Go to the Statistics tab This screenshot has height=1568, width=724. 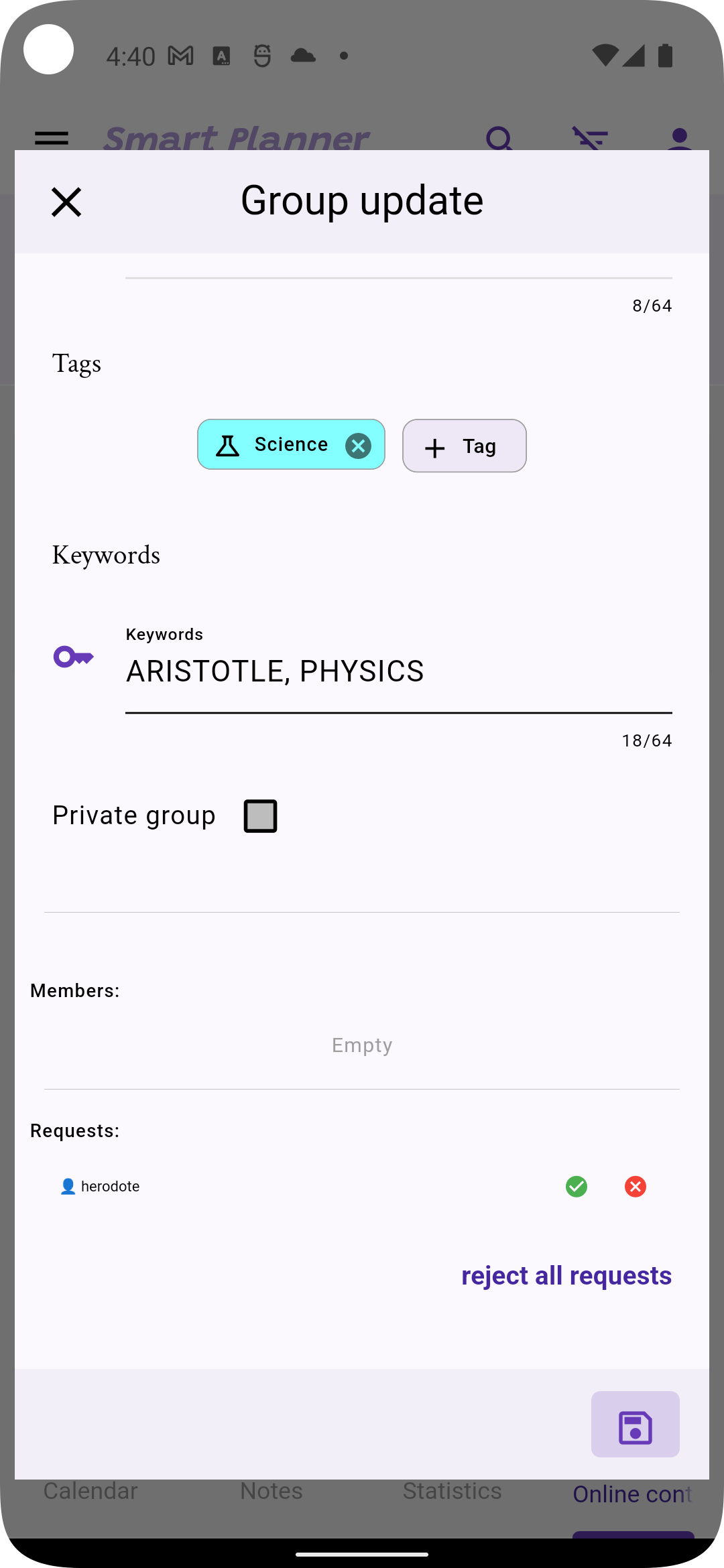[452, 1491]
